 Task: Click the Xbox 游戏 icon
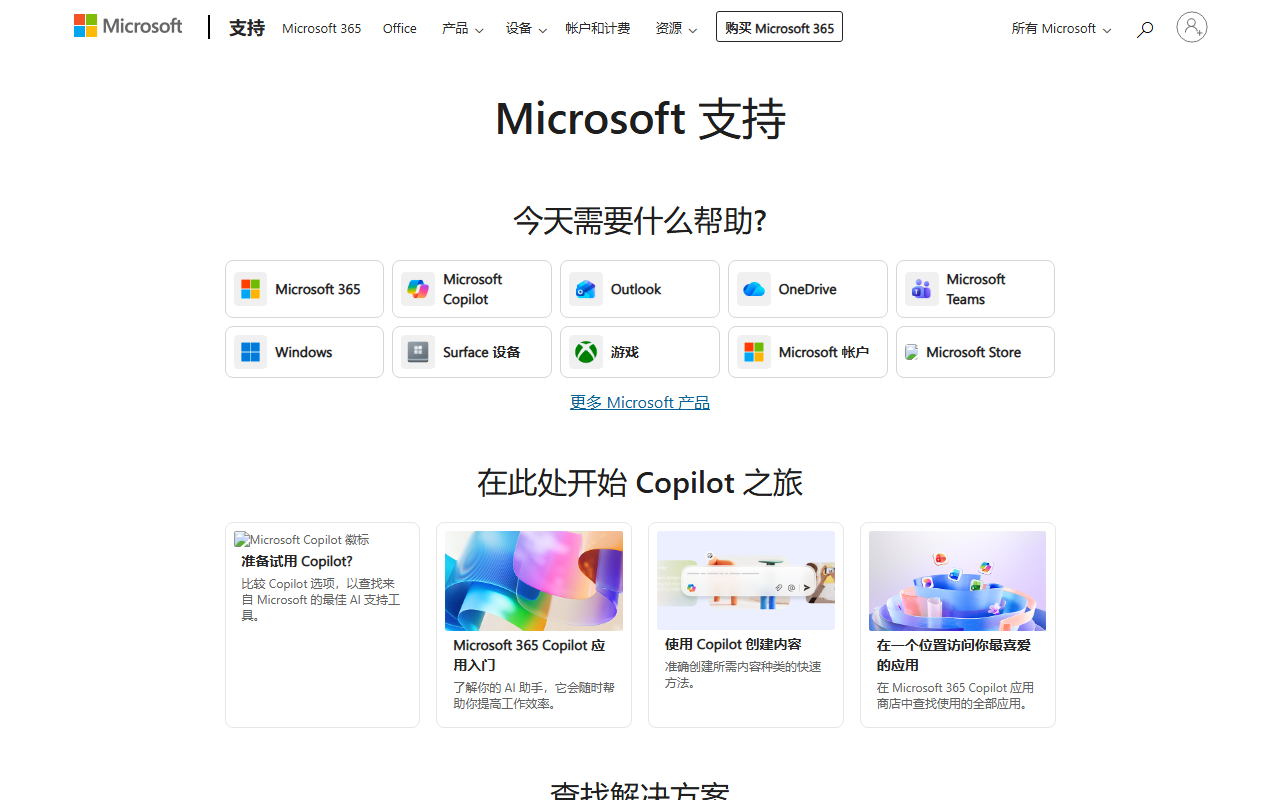(x=586, y=352)
